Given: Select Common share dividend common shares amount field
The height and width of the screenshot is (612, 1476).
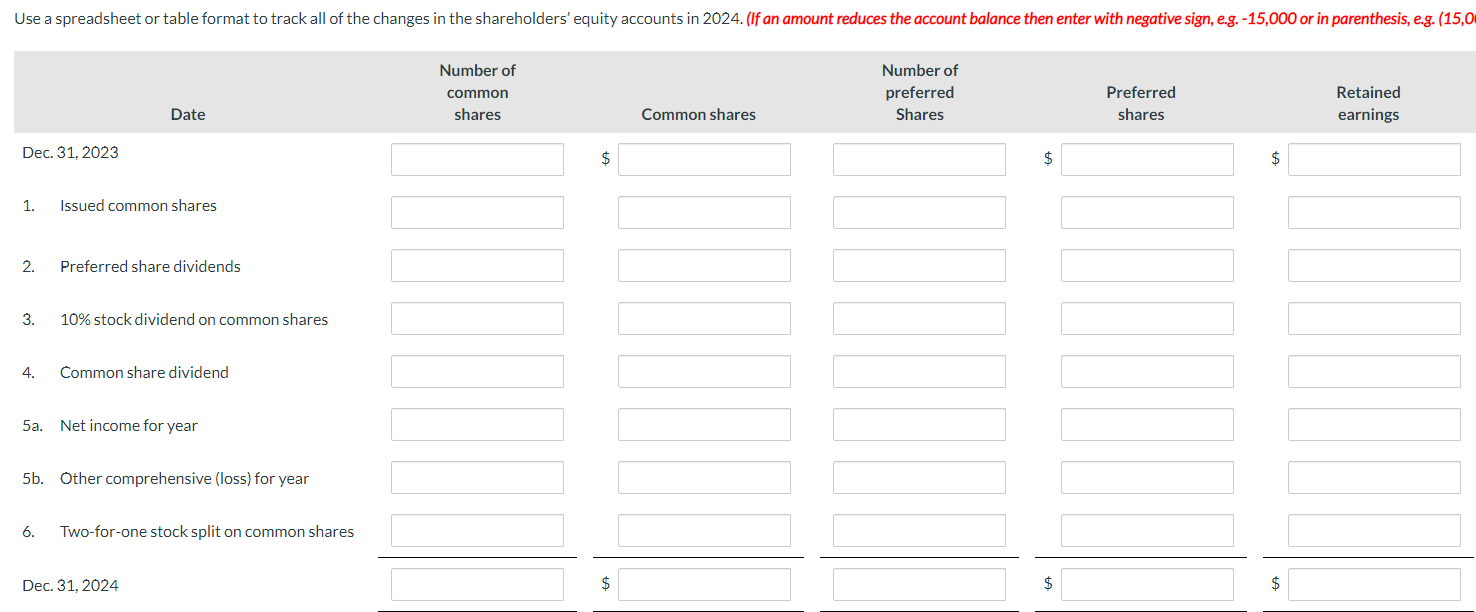Looking at the screenshot, I should click(x=704, y=371).
